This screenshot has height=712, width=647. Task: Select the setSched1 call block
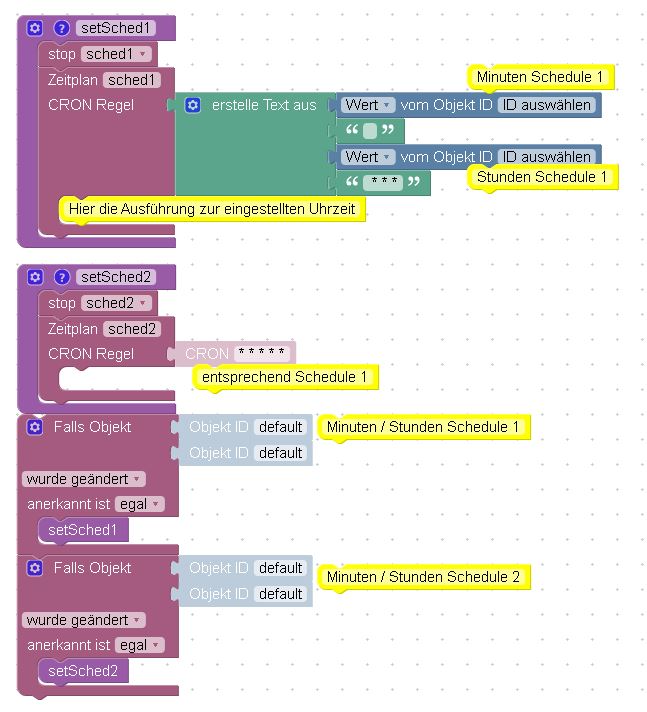pyautogui.click(x=83, y=530)
